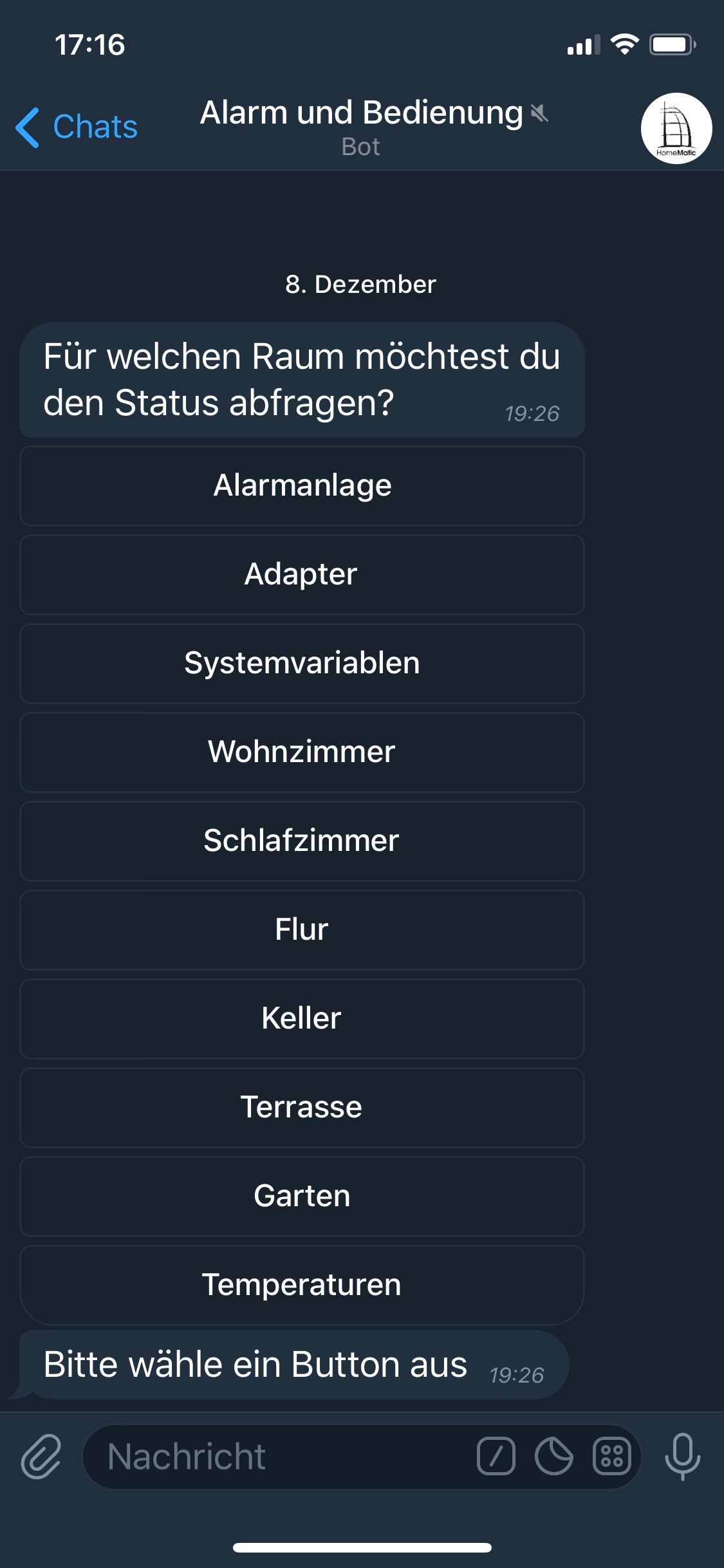Open the Temperaturen status button
Viewport: 724px width, 1568px height.
(x=302, y=1285)
